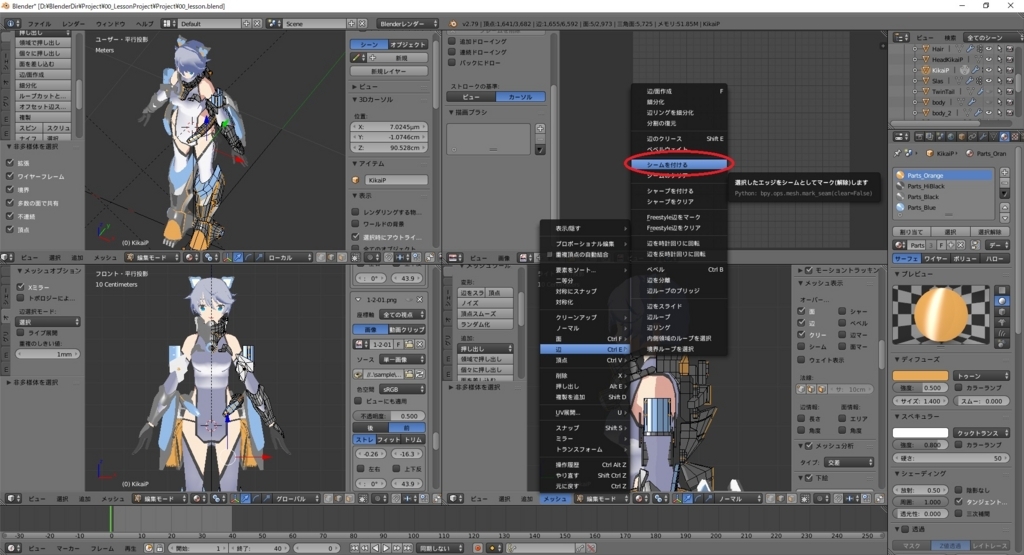
Task: Open the ファイル menu in the top bar
Action: [x=39, y=24]
